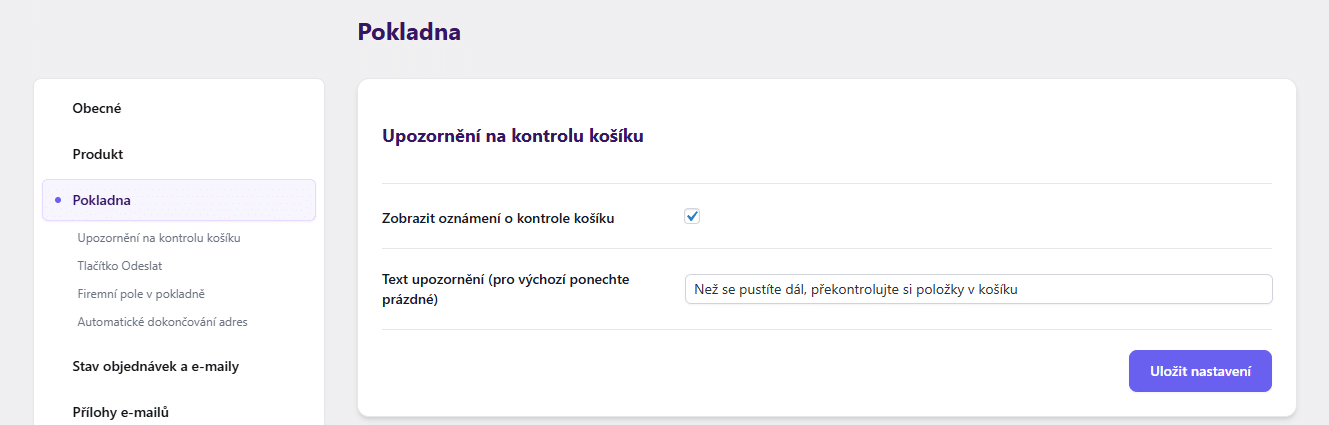Click the blue checkmark in the notice checkbox
The image size is (1329, 425).
pos(692,216)
